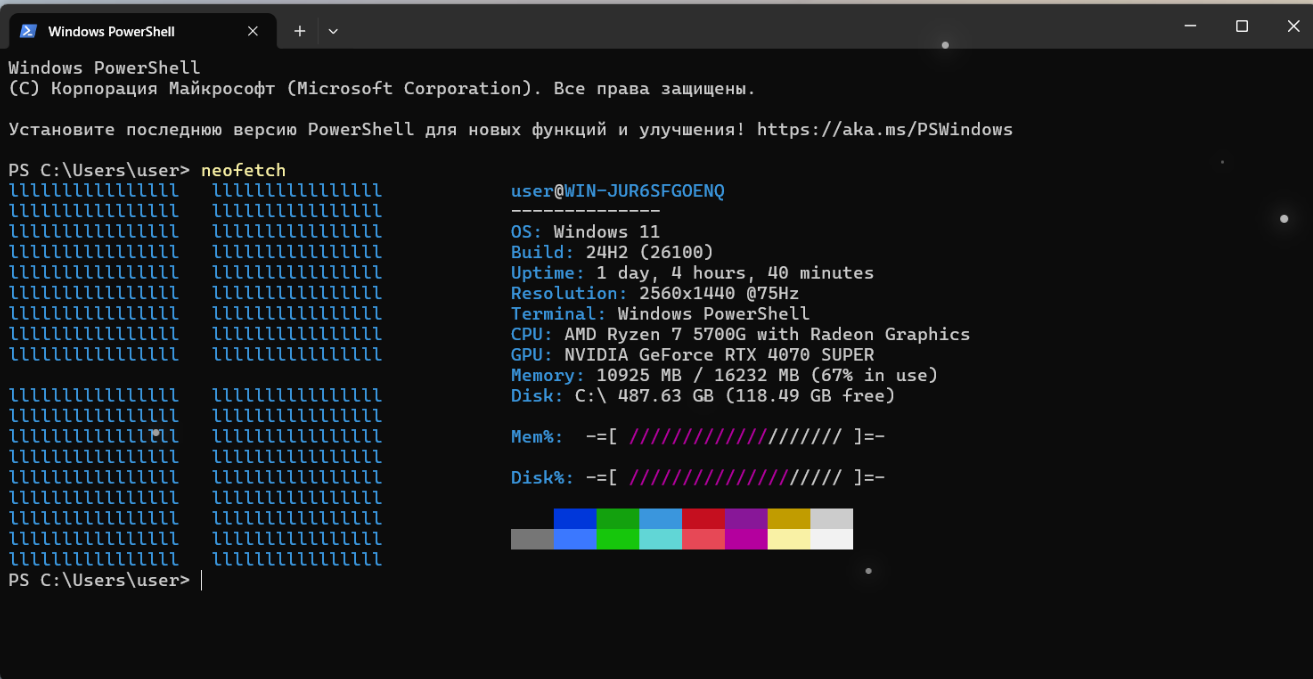This screenshot has width=1313, height=679.
Task: Click the Build: 24H2 (26100) line
Action: [612, 252]
